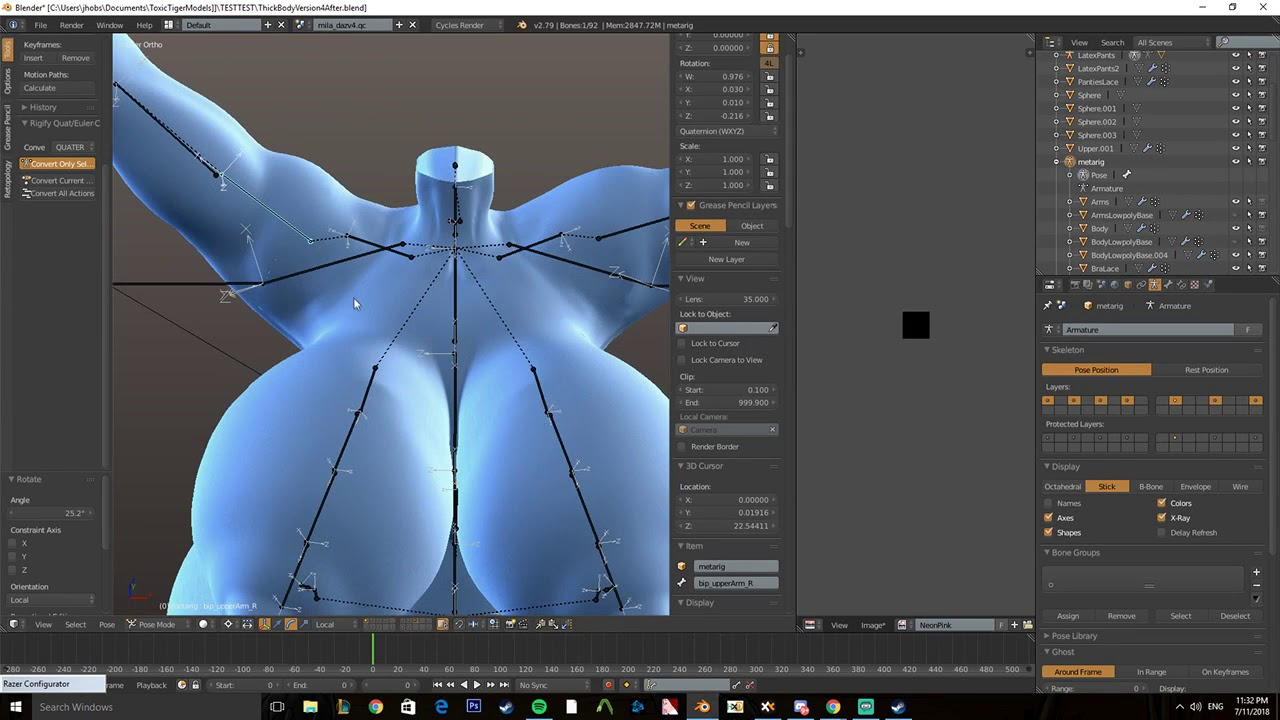The height and width of the screenshot is (720, 1280).
Task: Play the timeline animation
Action: click(x=476, y=685)
